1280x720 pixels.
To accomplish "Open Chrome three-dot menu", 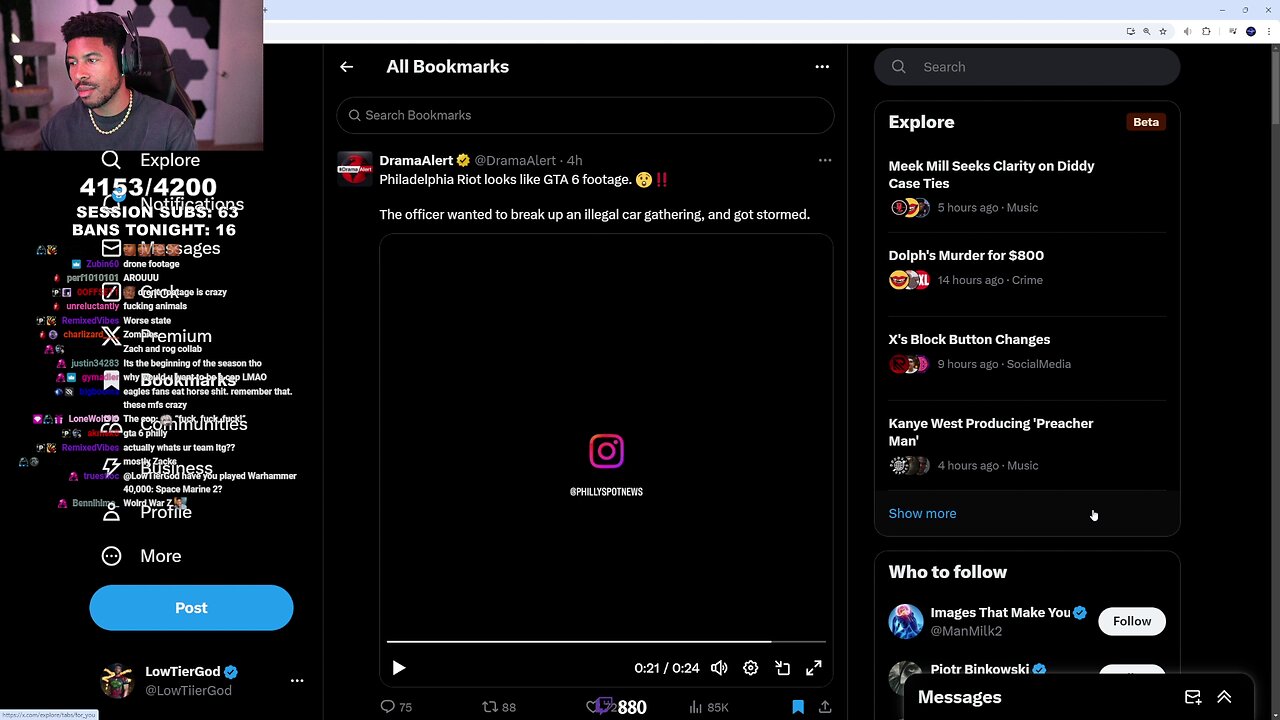I will [1269, 31].
